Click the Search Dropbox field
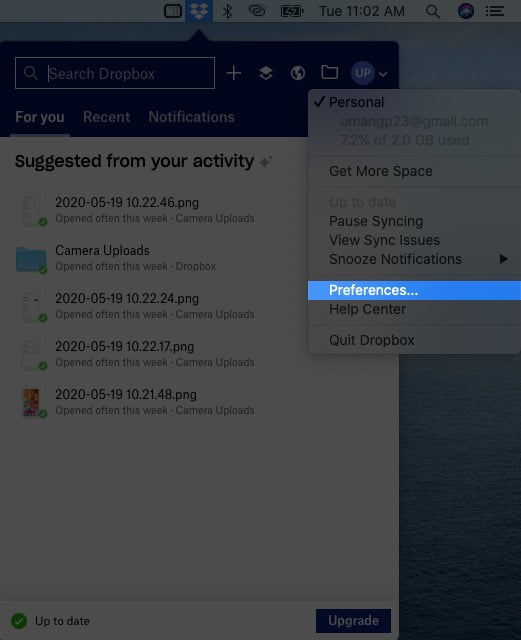Viewport: 521px width, 640px height. pos(115,73)
